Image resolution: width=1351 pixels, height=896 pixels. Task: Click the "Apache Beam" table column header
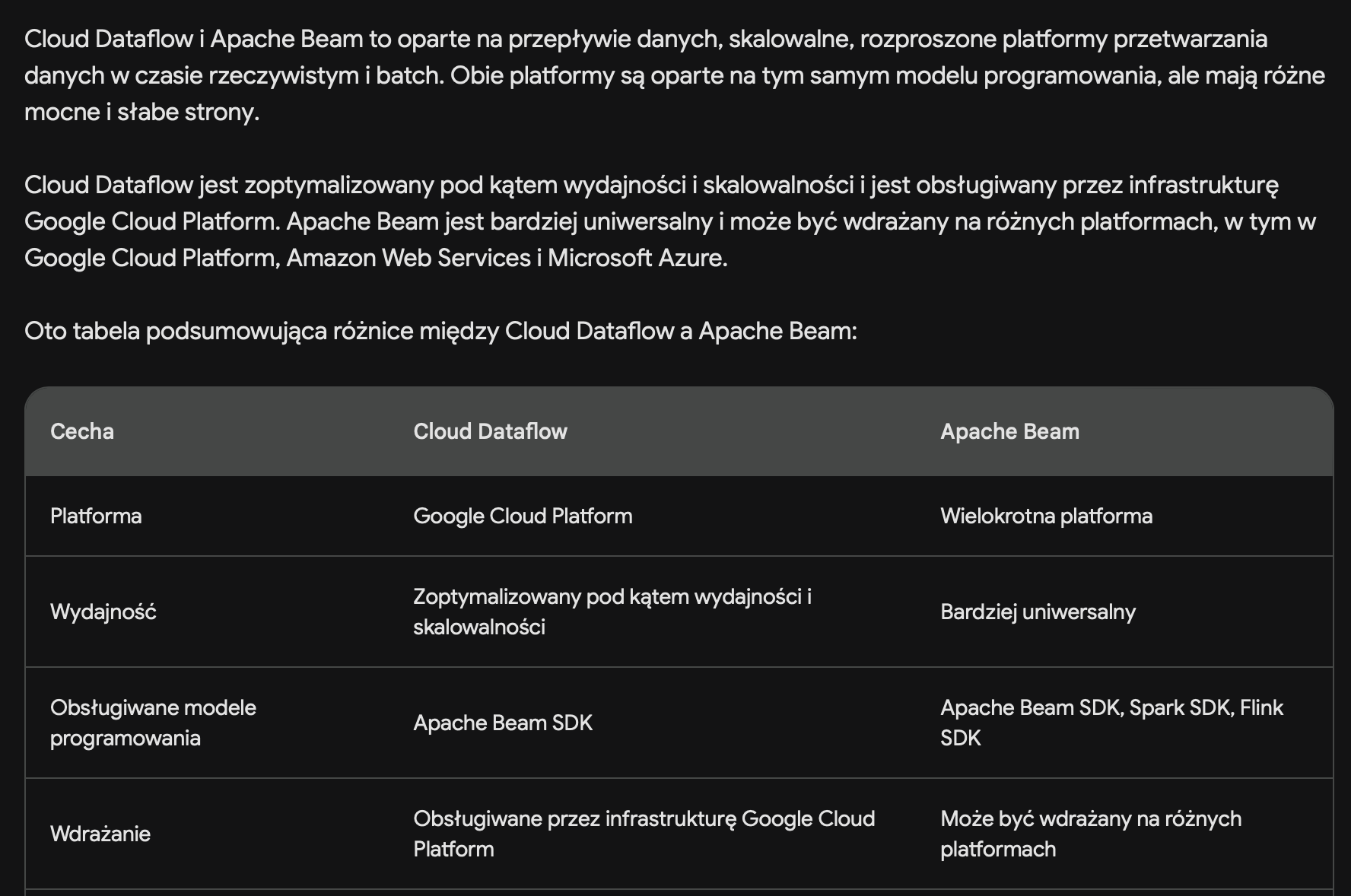(x=1009, y=431)
